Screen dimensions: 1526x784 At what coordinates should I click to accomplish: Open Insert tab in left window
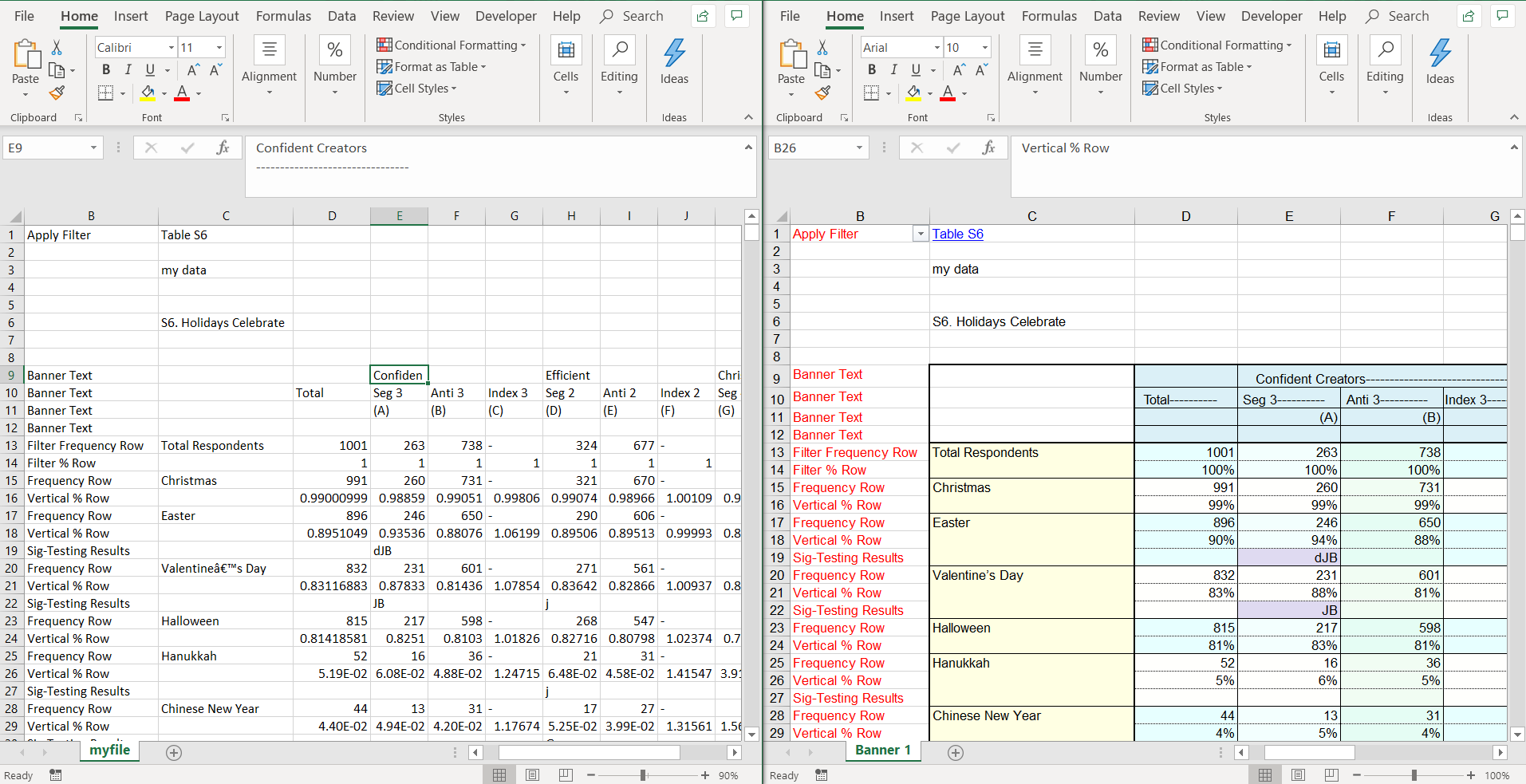[131, 16]
